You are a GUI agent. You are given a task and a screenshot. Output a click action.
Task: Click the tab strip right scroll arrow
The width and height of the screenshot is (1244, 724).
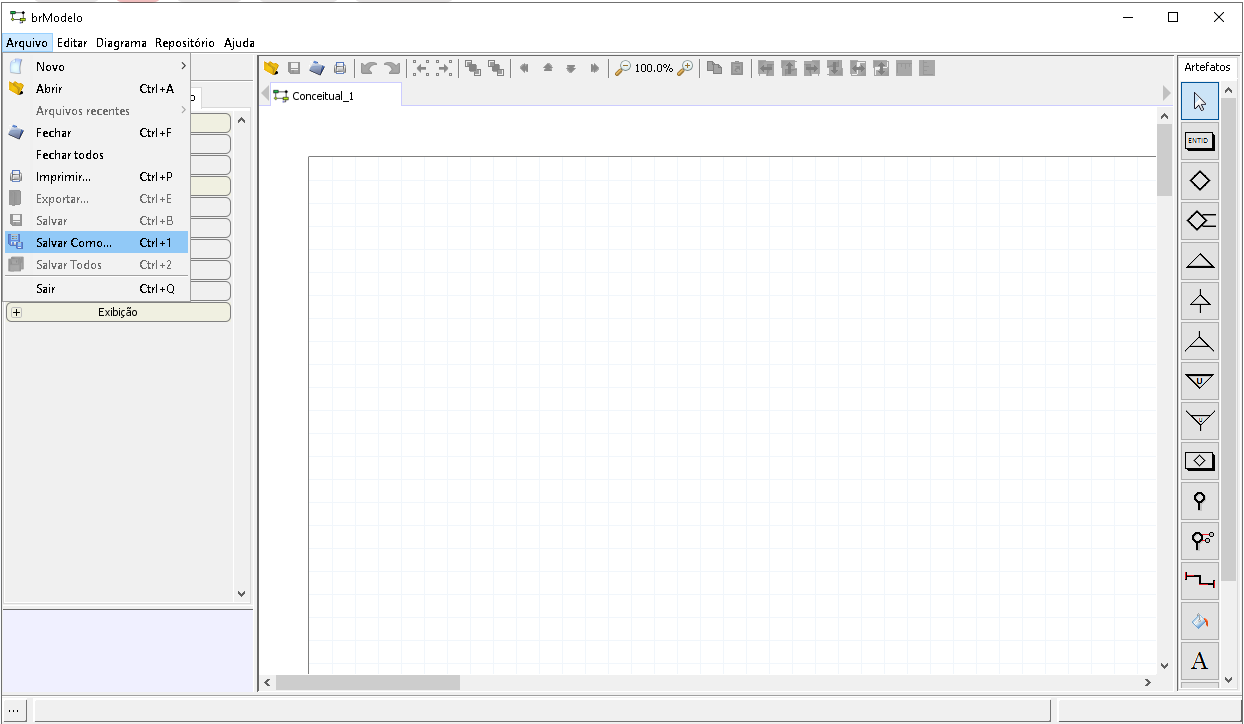1166,93
